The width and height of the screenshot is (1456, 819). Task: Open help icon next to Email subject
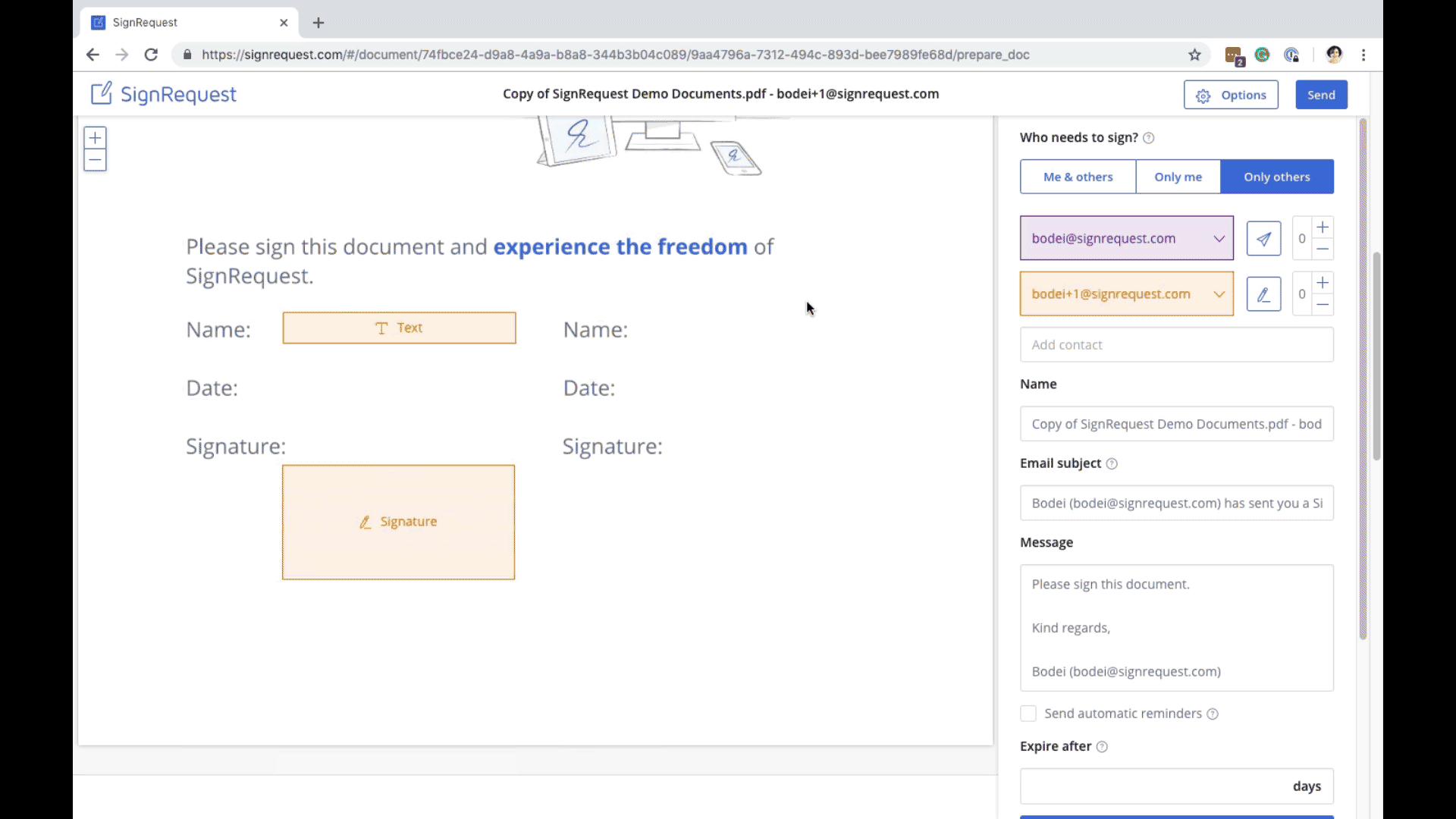1112,463
